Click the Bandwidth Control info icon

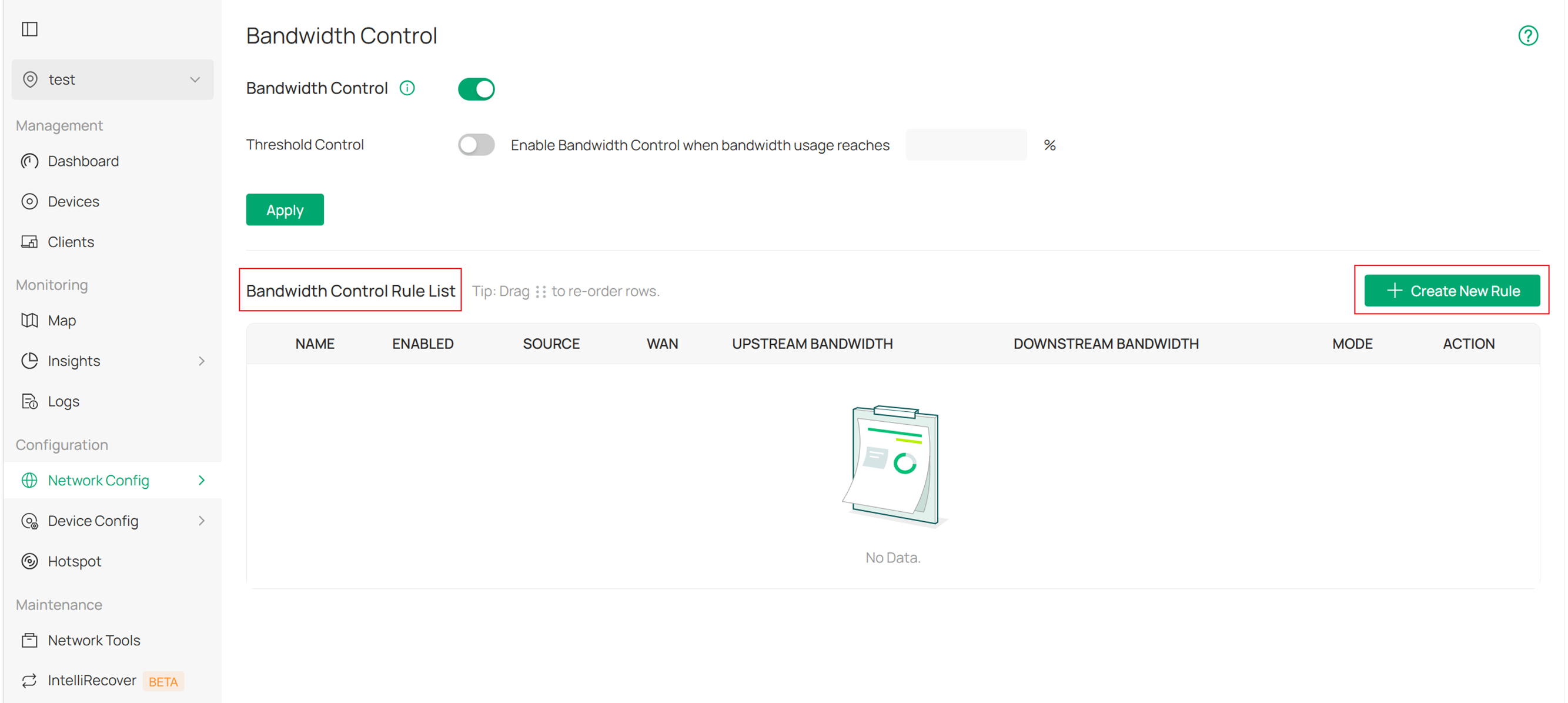(x=407, y=88)
